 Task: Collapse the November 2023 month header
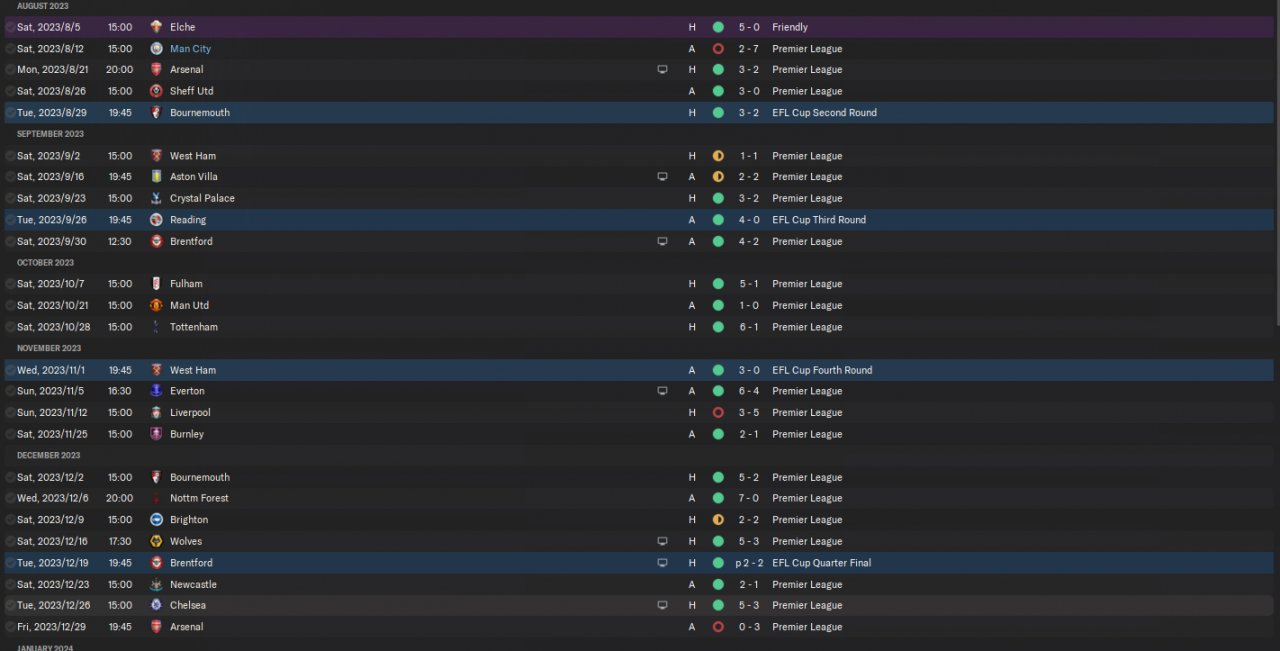[49, 348]
